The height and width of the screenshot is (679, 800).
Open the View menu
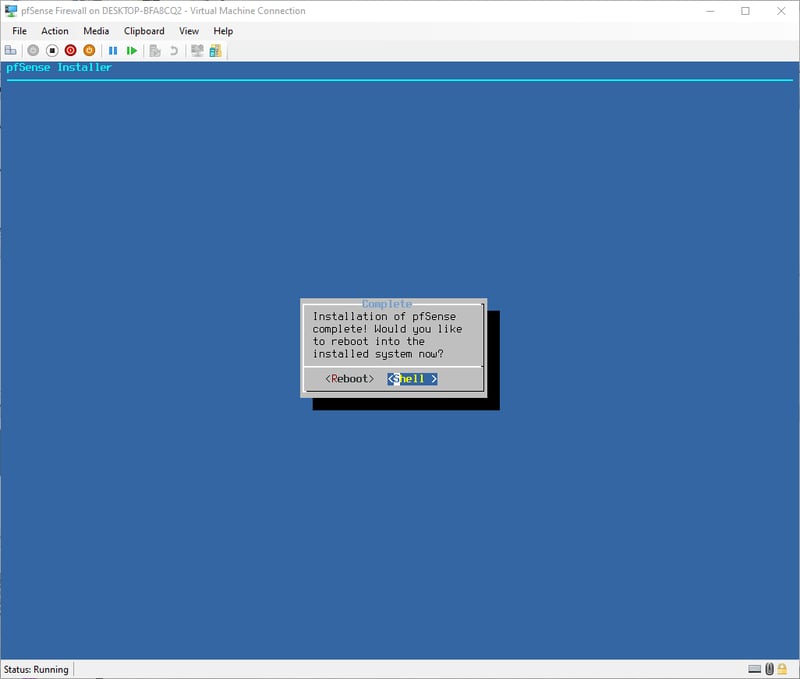coord(189,31)
